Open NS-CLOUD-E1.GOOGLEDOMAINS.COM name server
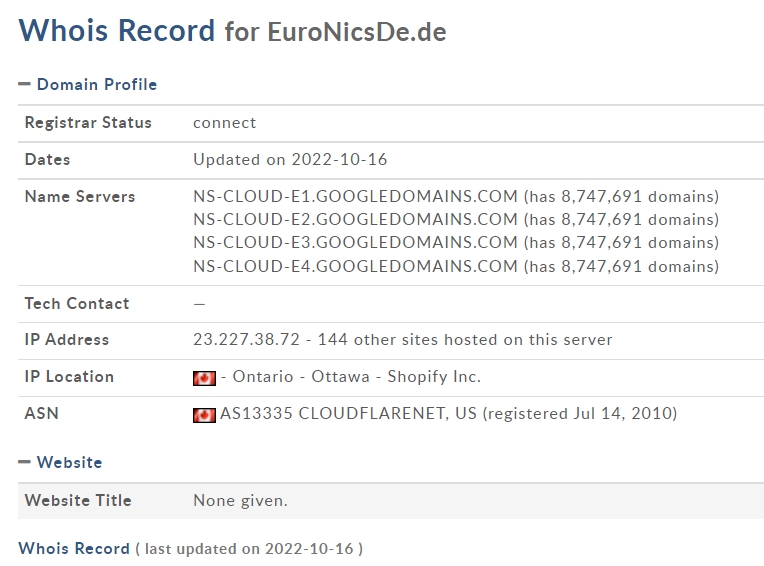The width and height of the screenshot is (764, 566). pos(355,196)
